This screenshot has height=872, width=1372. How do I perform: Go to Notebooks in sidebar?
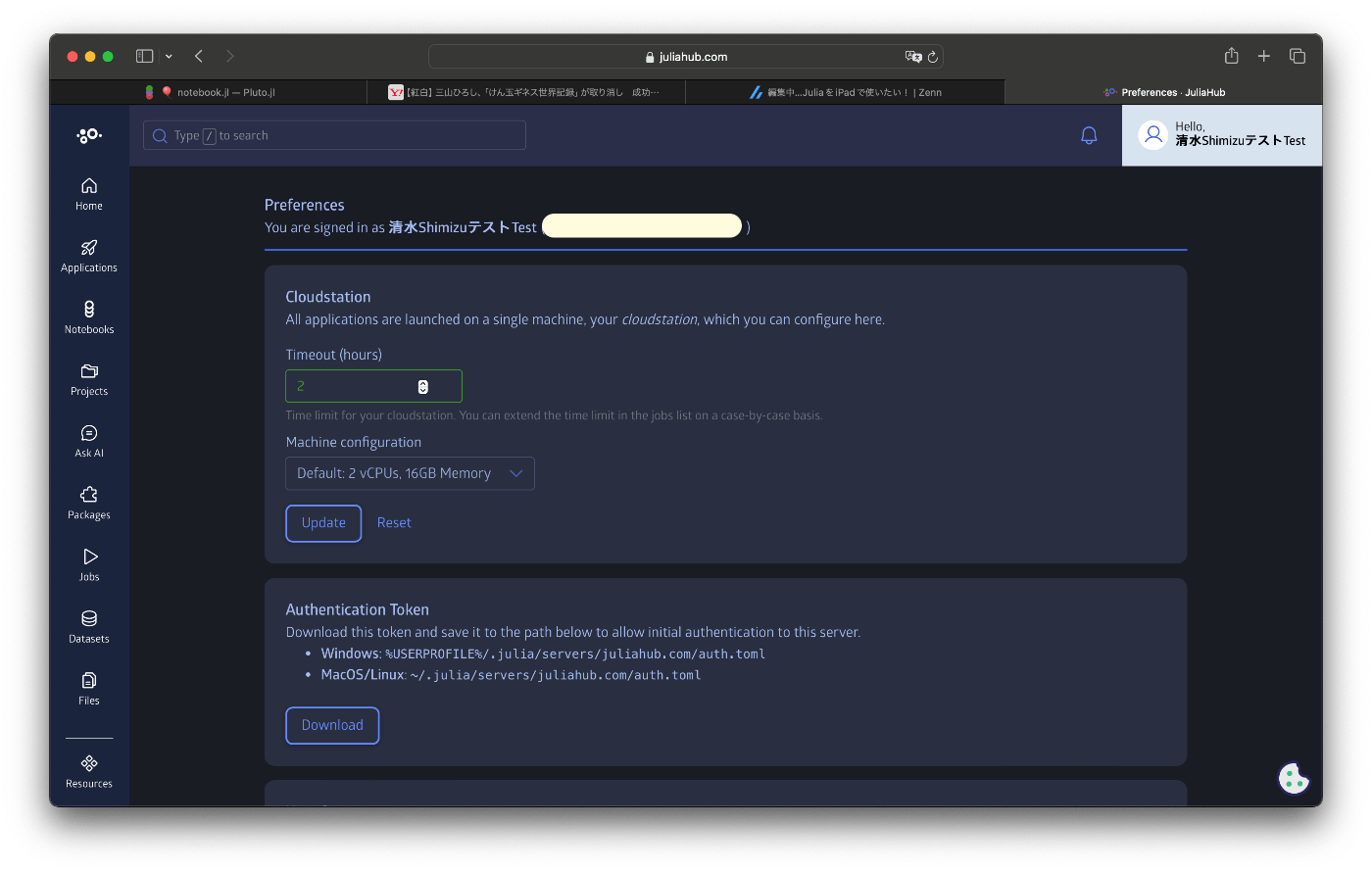pyautogui.click(x=89, y=317)
